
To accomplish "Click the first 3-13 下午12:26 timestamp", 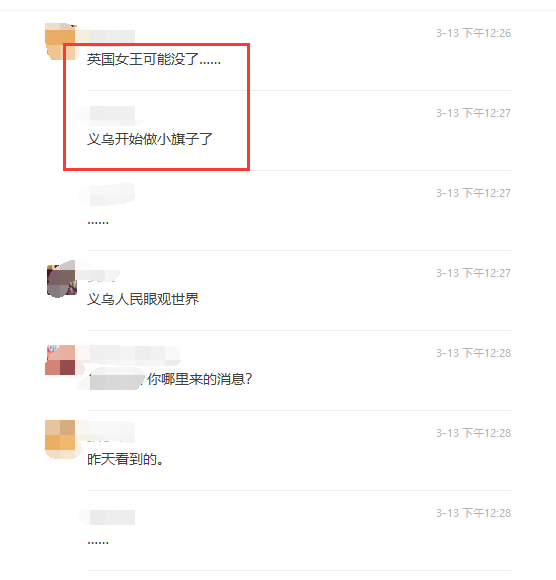I will 474,33.
